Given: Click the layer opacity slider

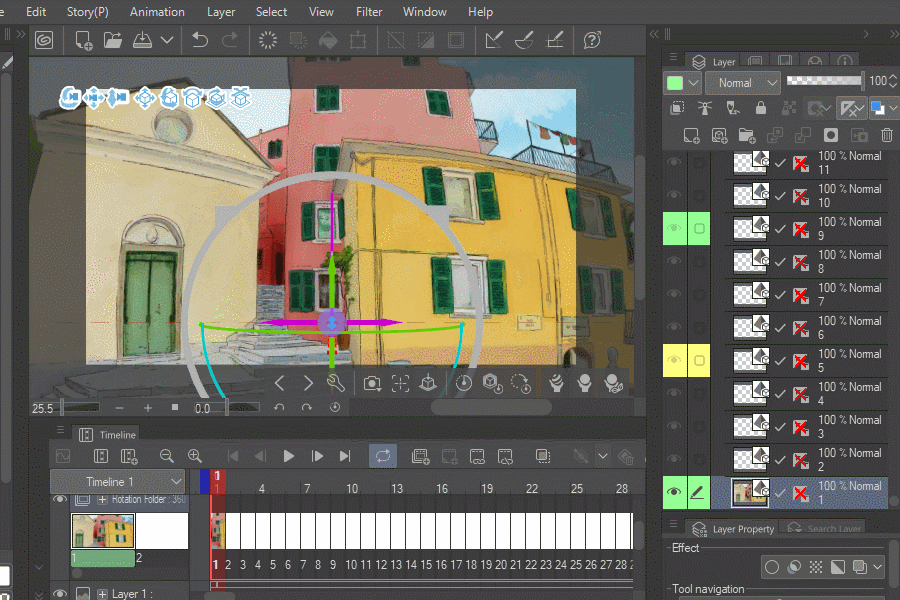Looking at the screenshot, I should click(x=824, y=81).
